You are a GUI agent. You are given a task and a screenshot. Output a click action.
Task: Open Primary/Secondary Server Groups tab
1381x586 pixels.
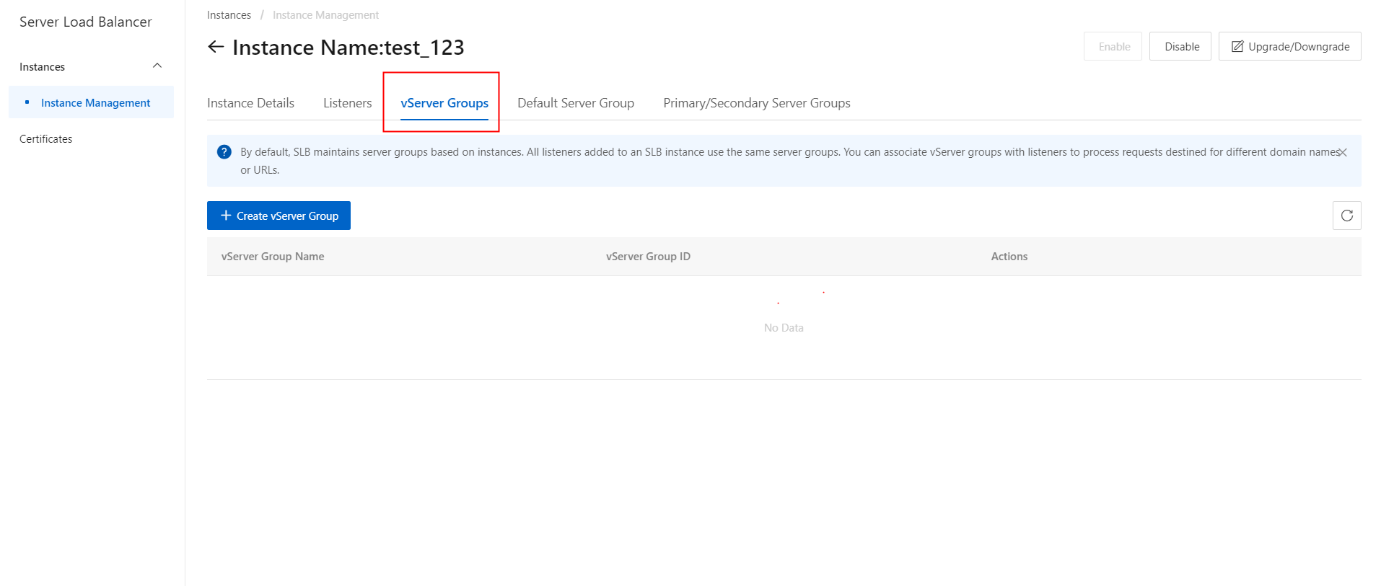pyautogui.click(x=756, y=103)
